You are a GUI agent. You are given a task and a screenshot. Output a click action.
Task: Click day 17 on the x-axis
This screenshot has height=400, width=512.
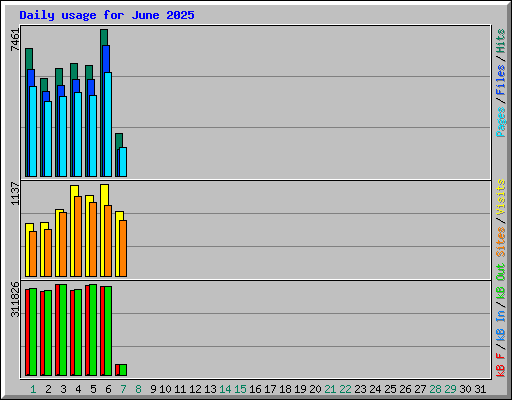click(270, 389)
